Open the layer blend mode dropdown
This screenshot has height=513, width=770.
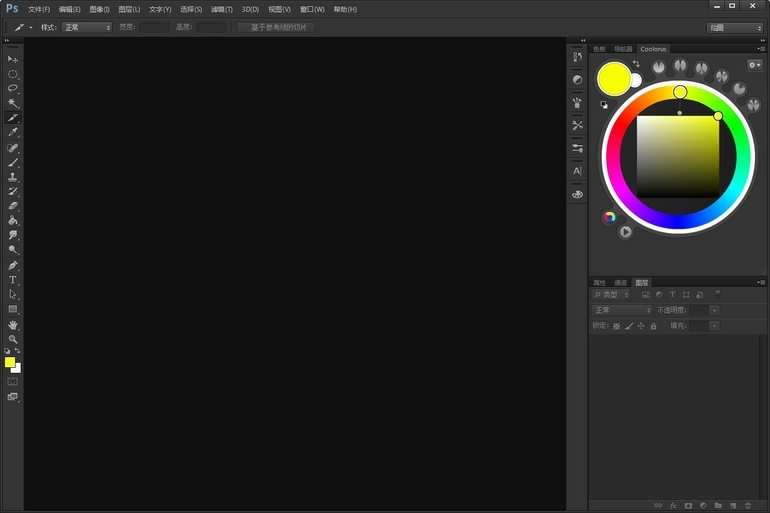click(622, 310)
